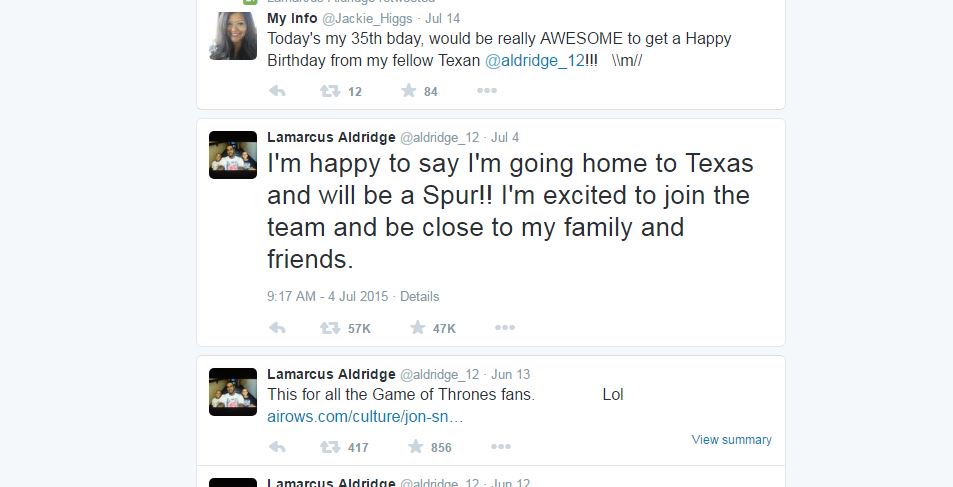This screenshot has width=953, height=487.
Task: Reply to the Spurs announcement tweet
Action: tap(278, 328)
